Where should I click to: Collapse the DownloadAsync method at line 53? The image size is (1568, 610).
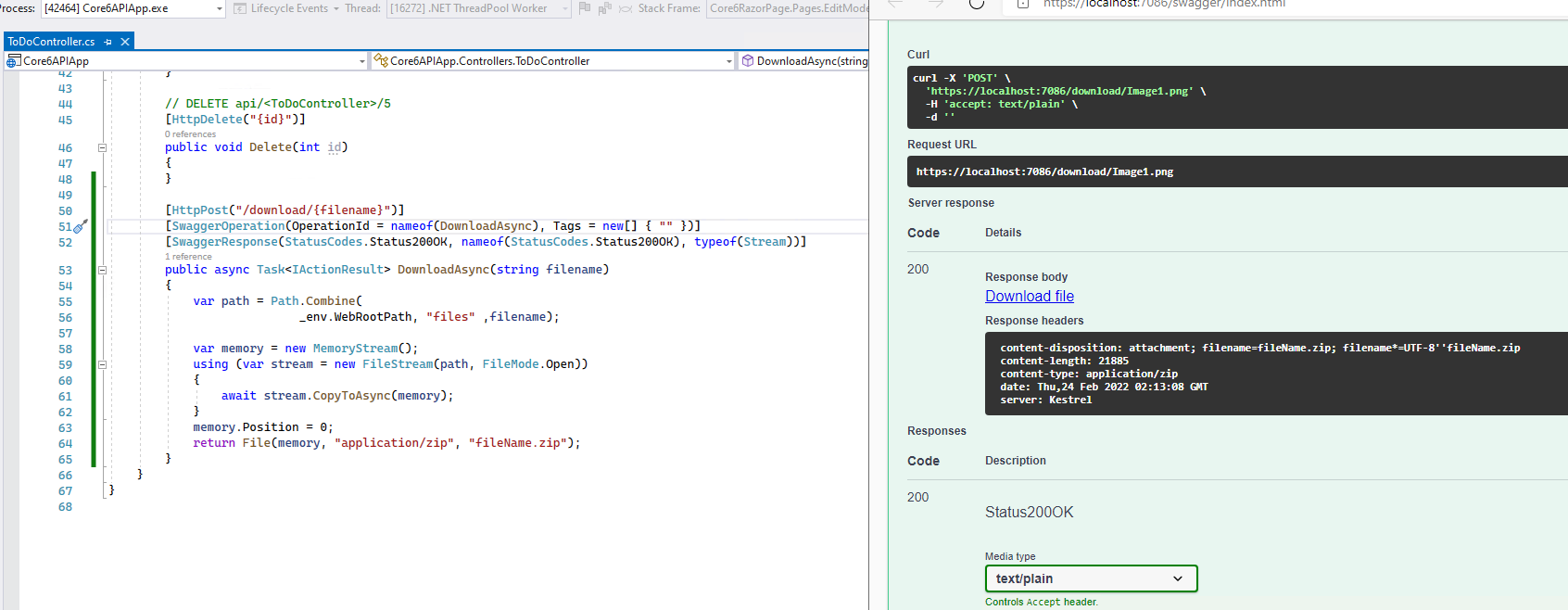coord(103,270)
